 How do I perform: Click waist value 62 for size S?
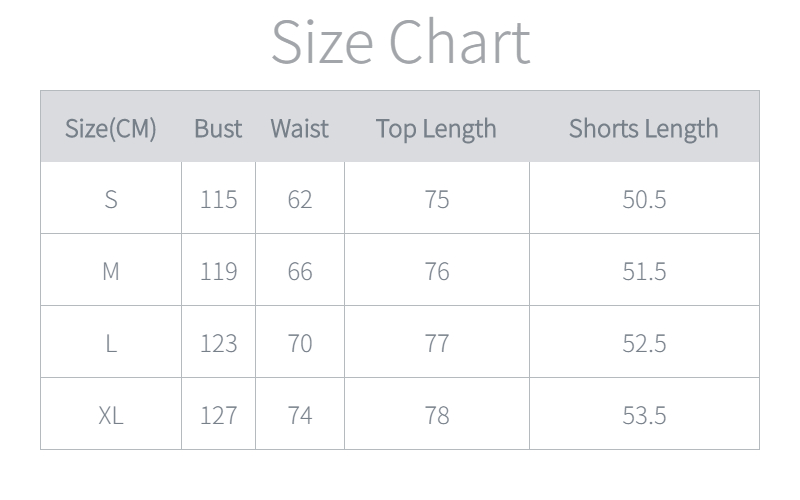pyautogui.click(x=299, y=199)
